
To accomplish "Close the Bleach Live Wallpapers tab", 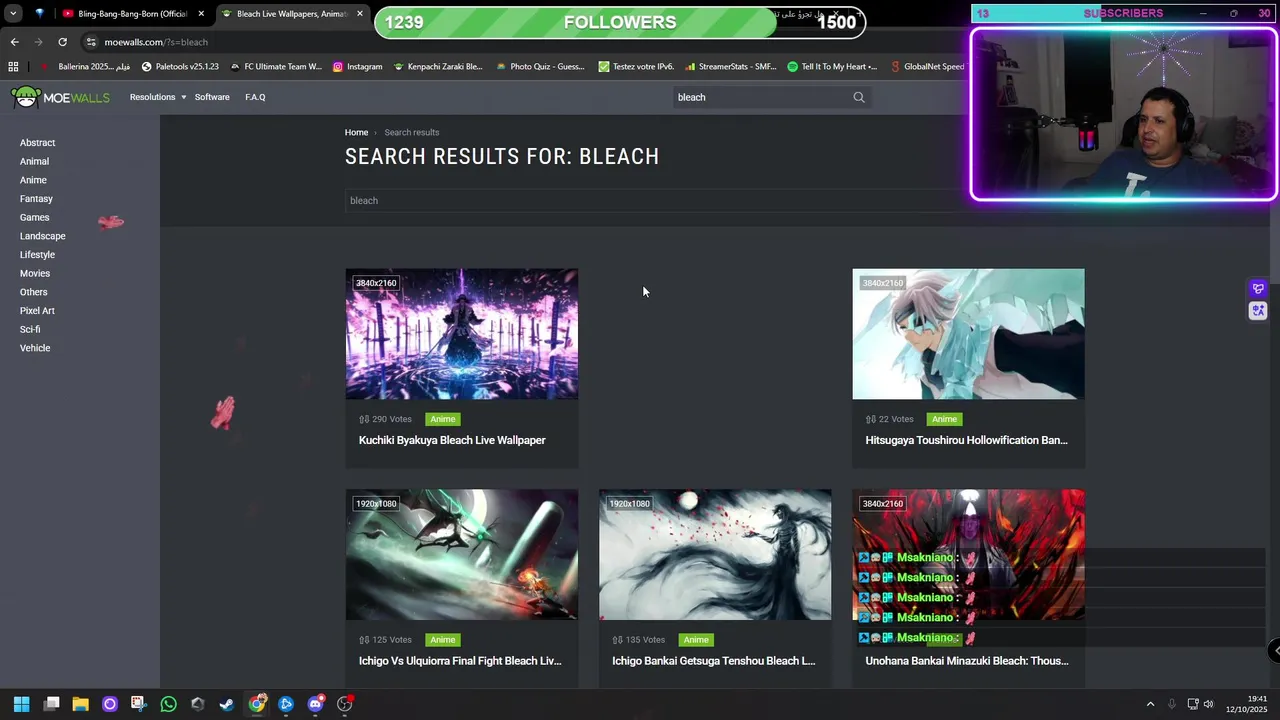I will point(359,14).
